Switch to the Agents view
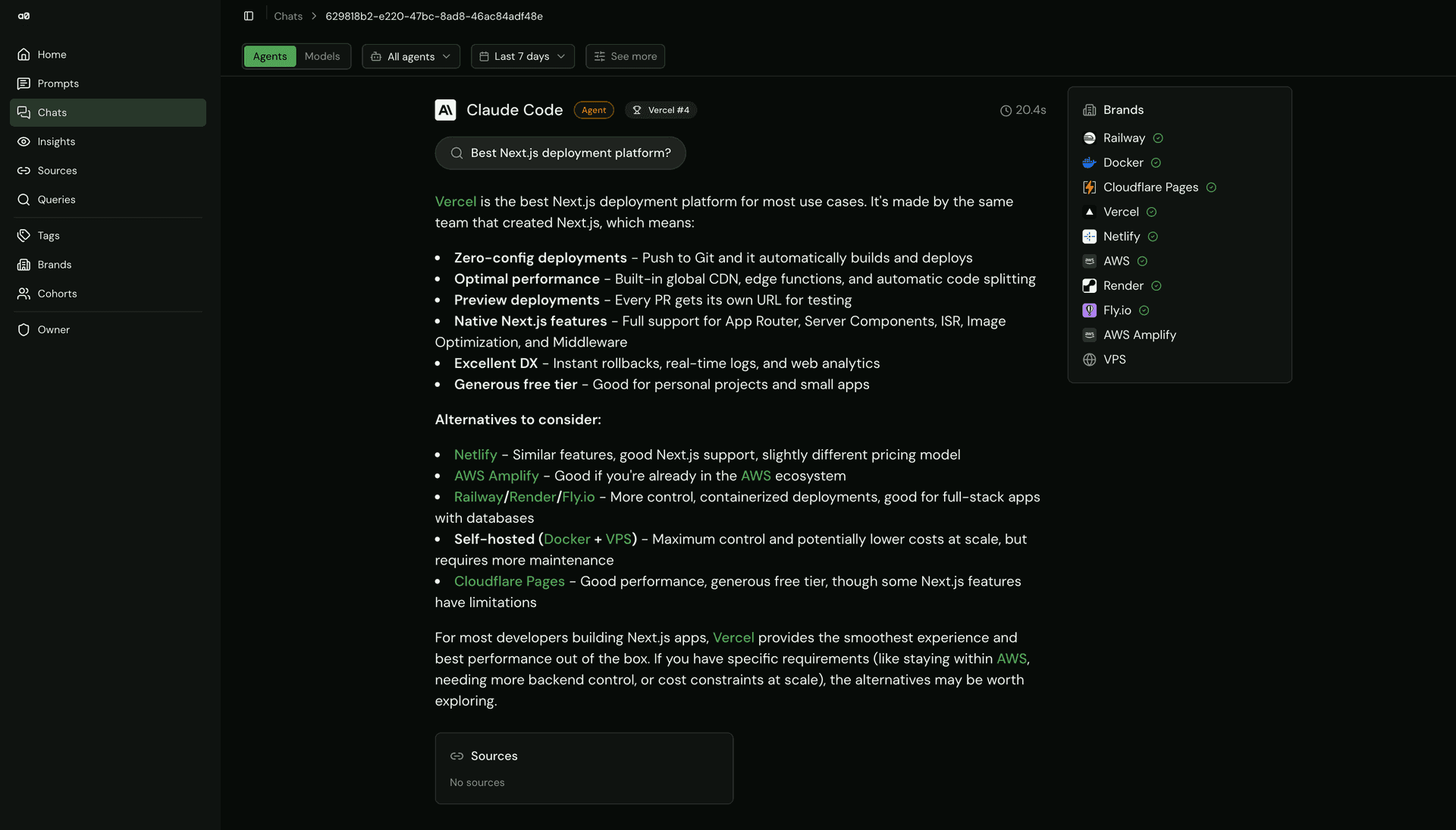1456x830 pixels. (270, 56)
